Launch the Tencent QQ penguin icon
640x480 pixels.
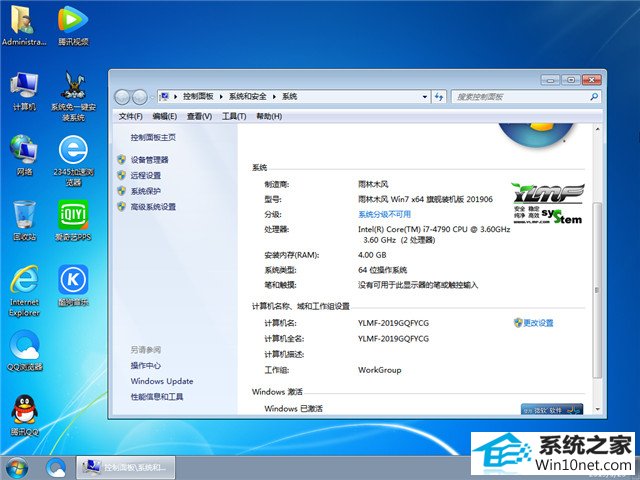click(24, 411)
